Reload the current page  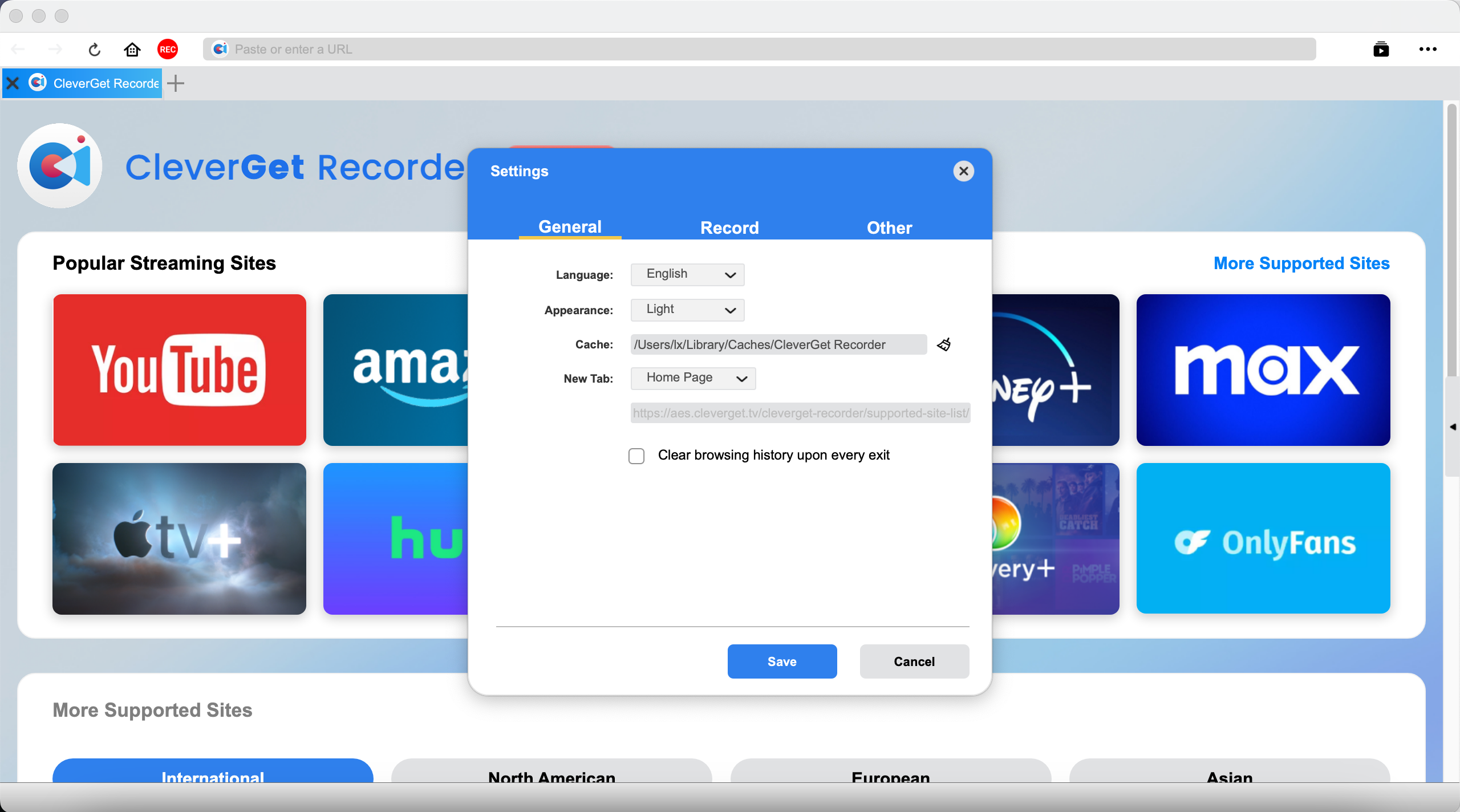coord(95,50)
